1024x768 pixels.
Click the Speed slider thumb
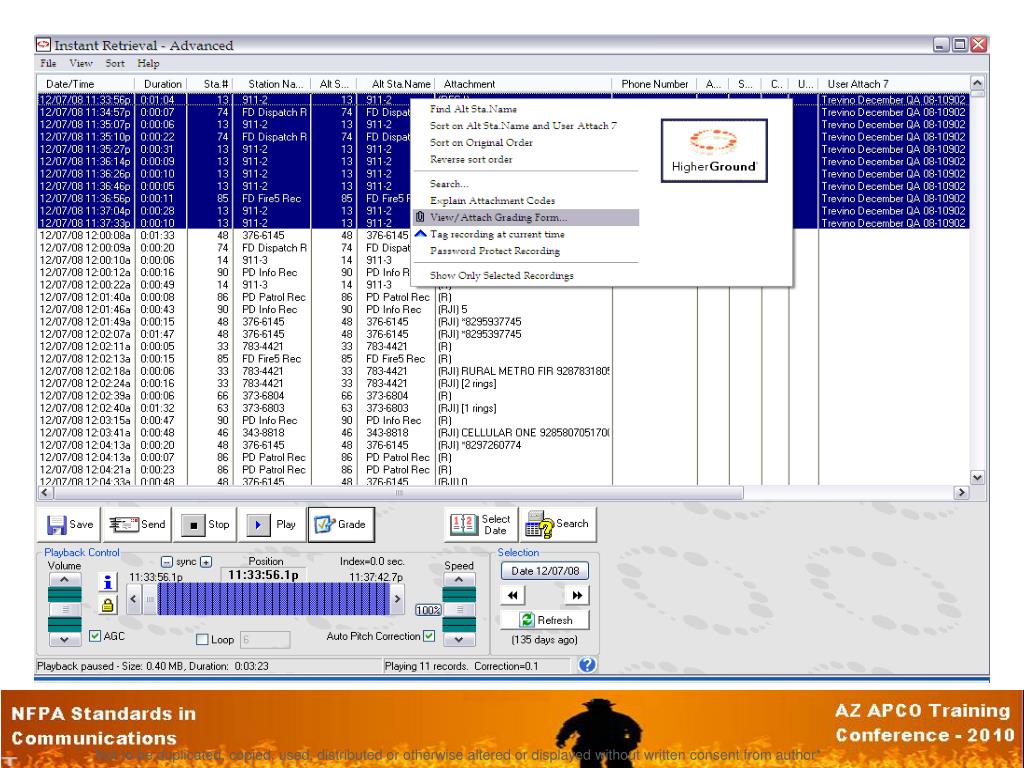[x=460, y=609]
